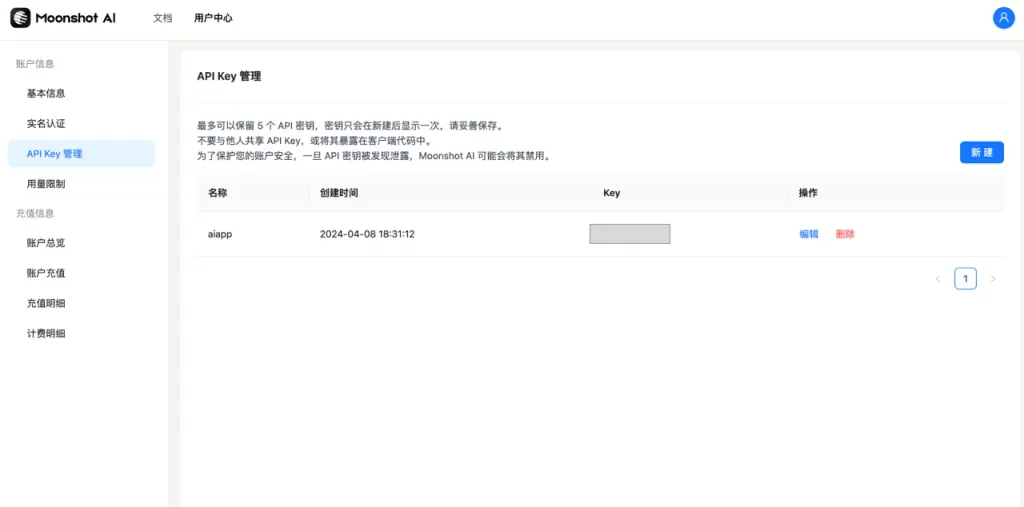Open the user avatar profile icon
This screenshot has height=507, width=1024.
(1003, 18)
